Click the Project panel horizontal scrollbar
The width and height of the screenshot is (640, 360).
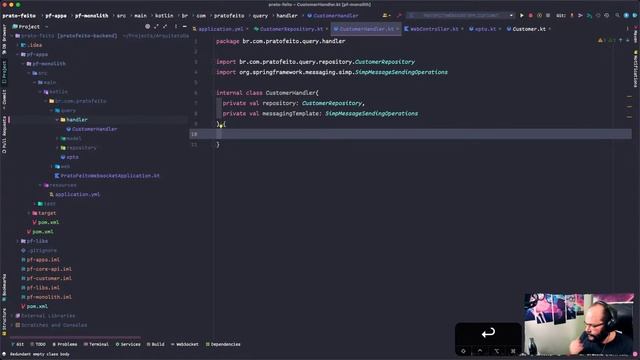[x=75, y=338]
